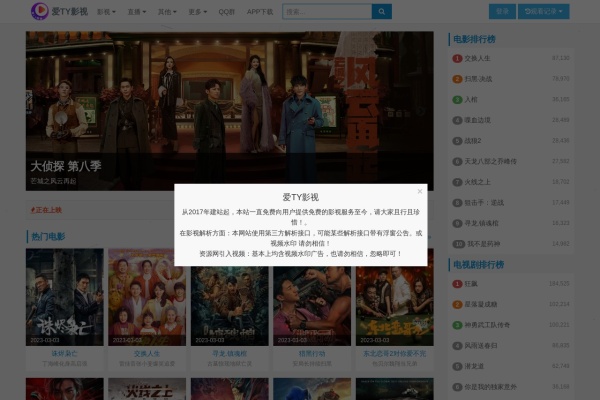Click the 登录 login button
Image resolution: width=600 pixels, height=400 pixels.
pyautogui.click(x=501, y=12)
